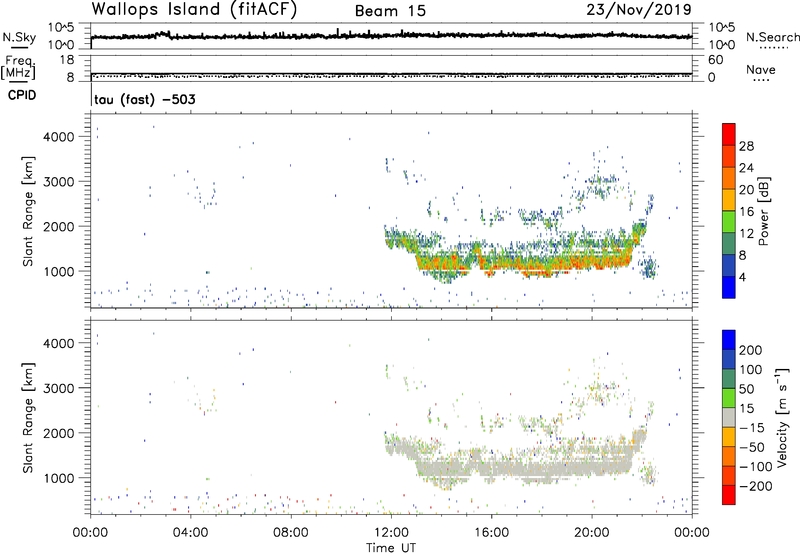Click the '28' tick on Power scale
Image resolution: width=800 pixels, height=554 pixels.
coord(746,146)
